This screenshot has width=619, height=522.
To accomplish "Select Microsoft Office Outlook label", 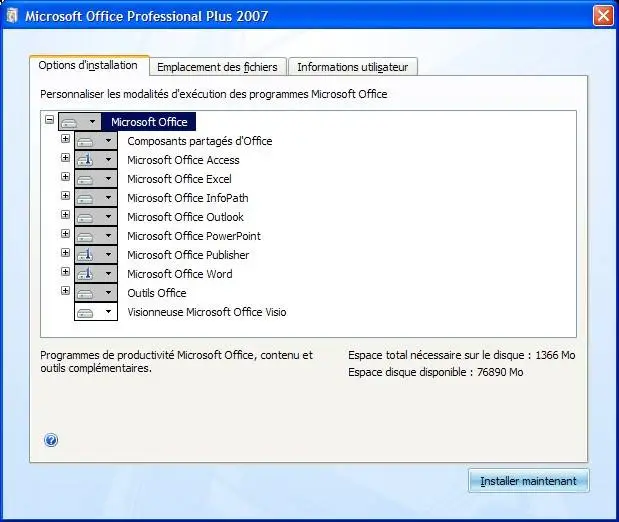I will [186, 217].
